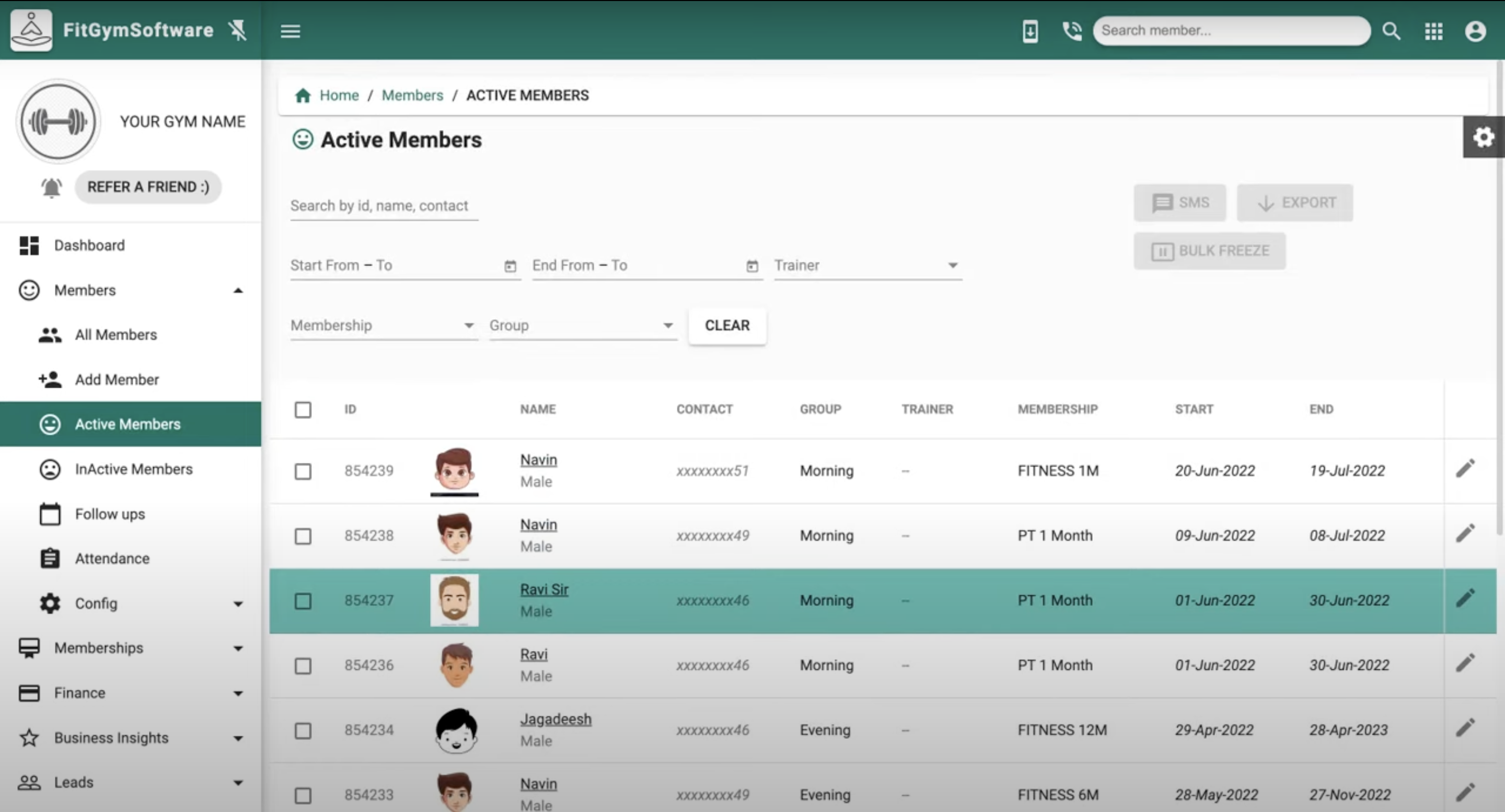1505x812 pixels.
Task: Select the checkbox for member 854237 Ravi Sir
Action: (303, 600)
